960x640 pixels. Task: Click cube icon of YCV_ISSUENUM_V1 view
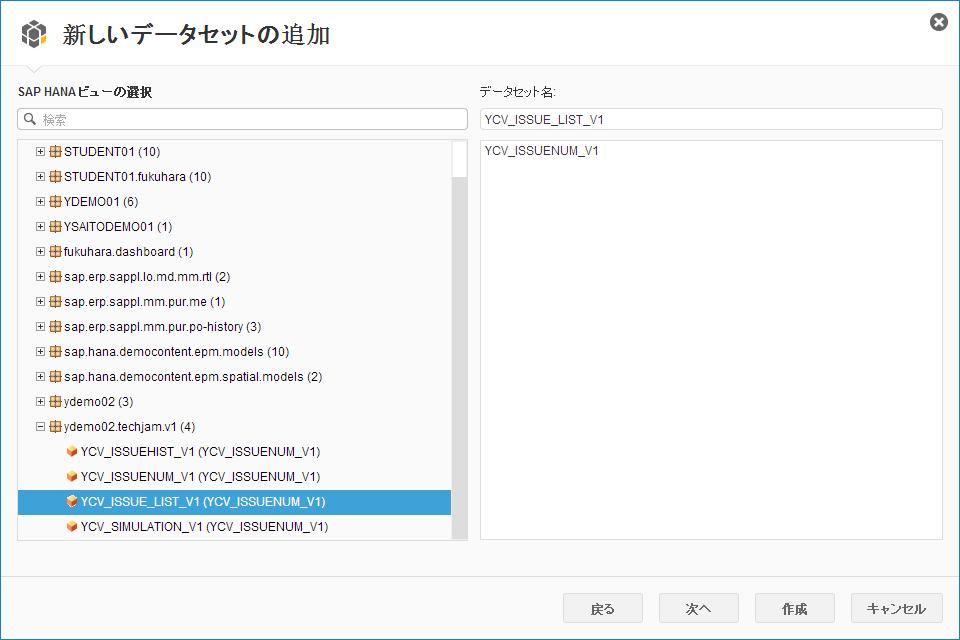[72, 476]
